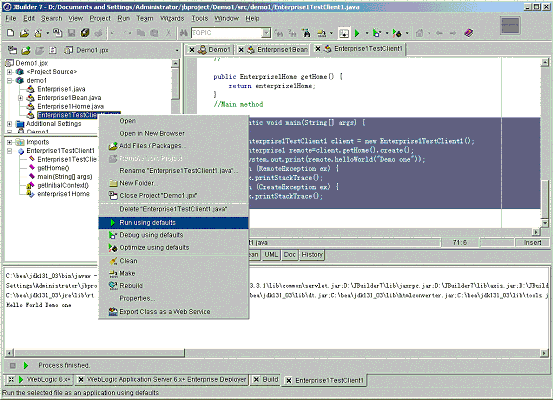Choose Export Class as a Web Service
The width and height of the screenshot is (553, 400).
point(174,311)
